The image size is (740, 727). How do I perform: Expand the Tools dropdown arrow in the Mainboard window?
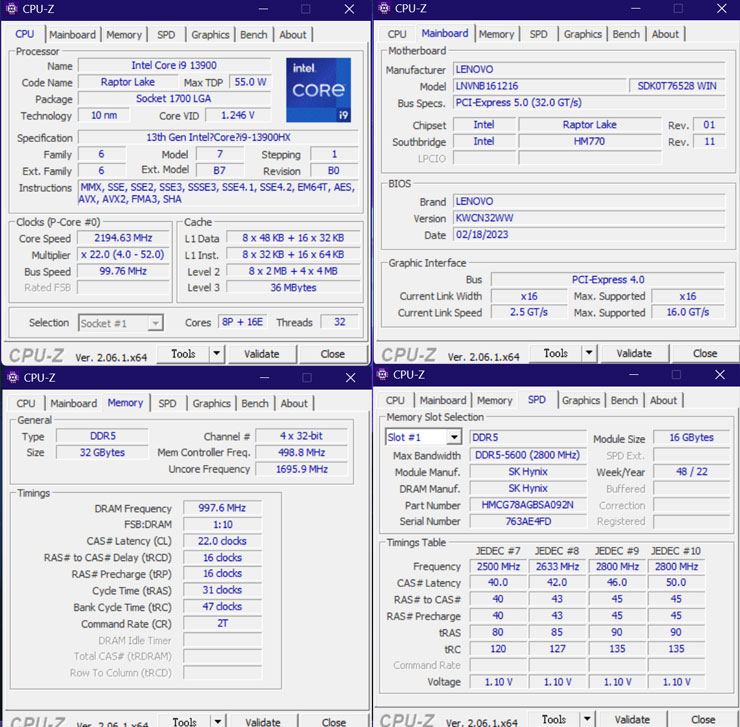tap(591, 353)
